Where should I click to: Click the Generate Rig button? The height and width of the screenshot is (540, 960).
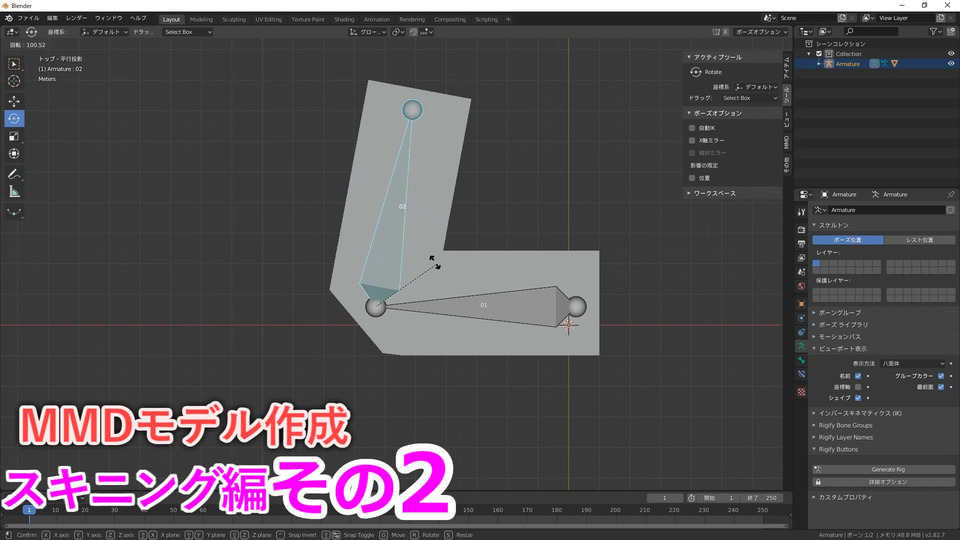coord(883,470)
